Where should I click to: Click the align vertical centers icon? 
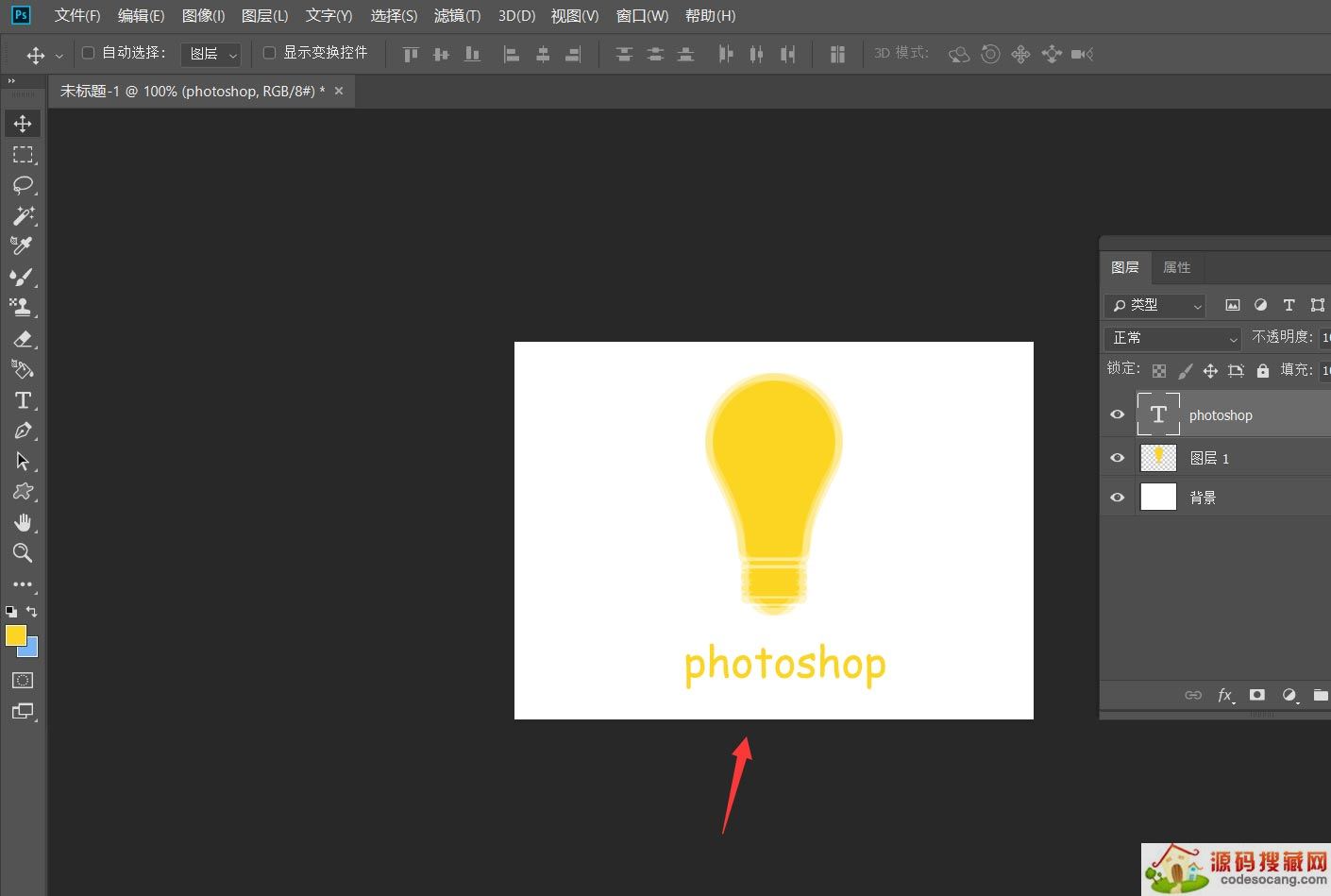(441, 55)
